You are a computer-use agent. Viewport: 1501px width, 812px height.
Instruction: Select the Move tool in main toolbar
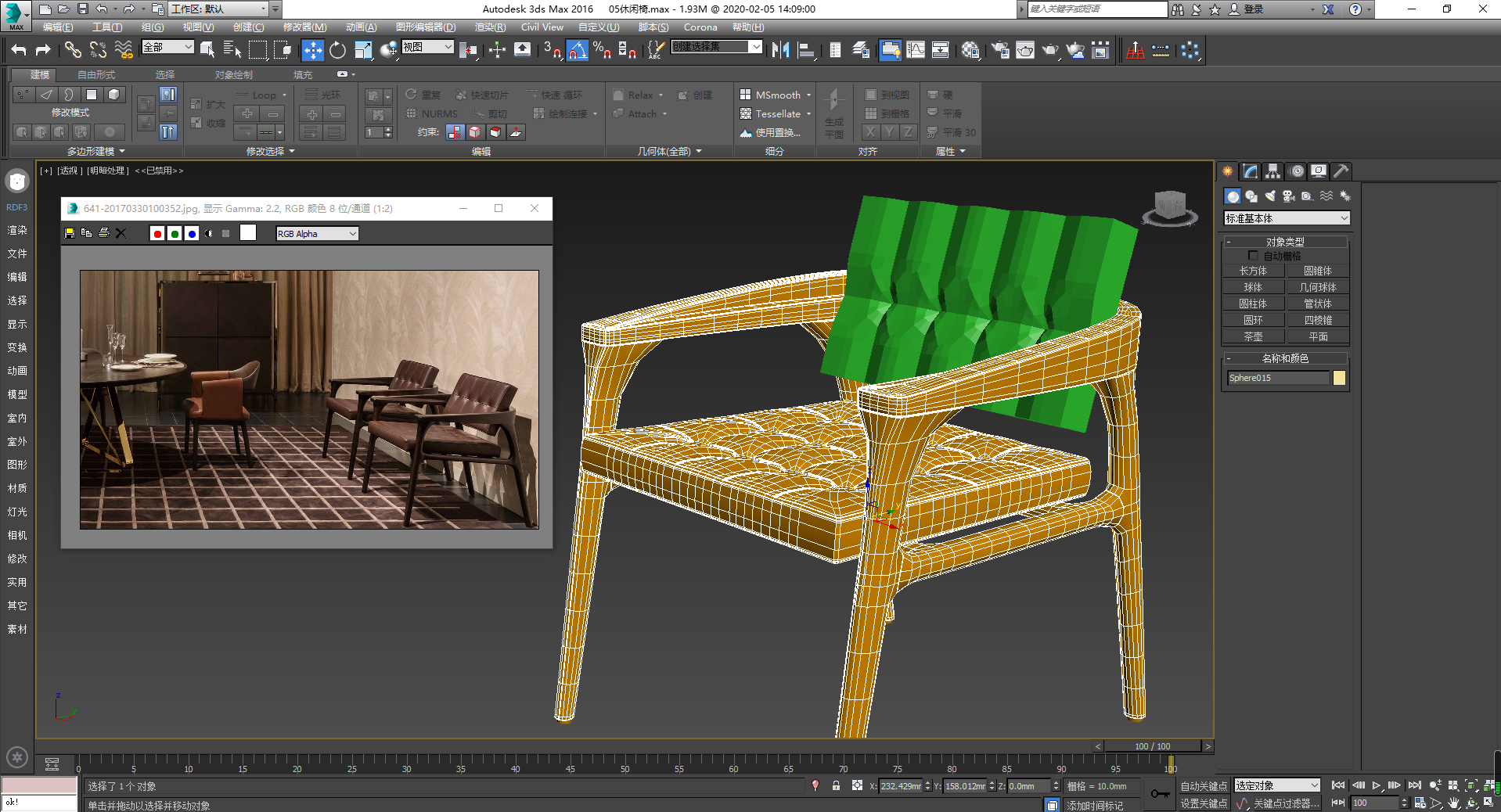(312, 50)
